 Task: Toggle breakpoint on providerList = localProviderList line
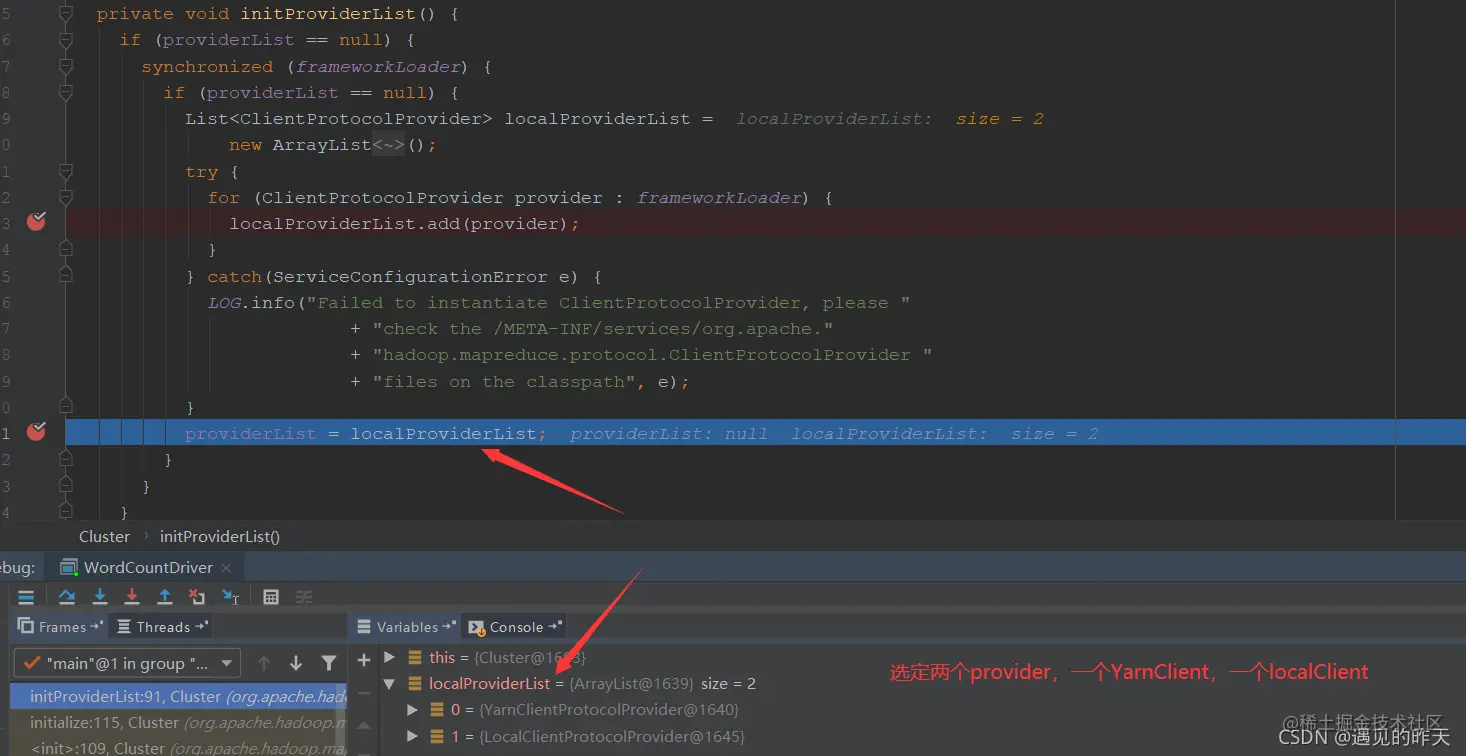37,431
